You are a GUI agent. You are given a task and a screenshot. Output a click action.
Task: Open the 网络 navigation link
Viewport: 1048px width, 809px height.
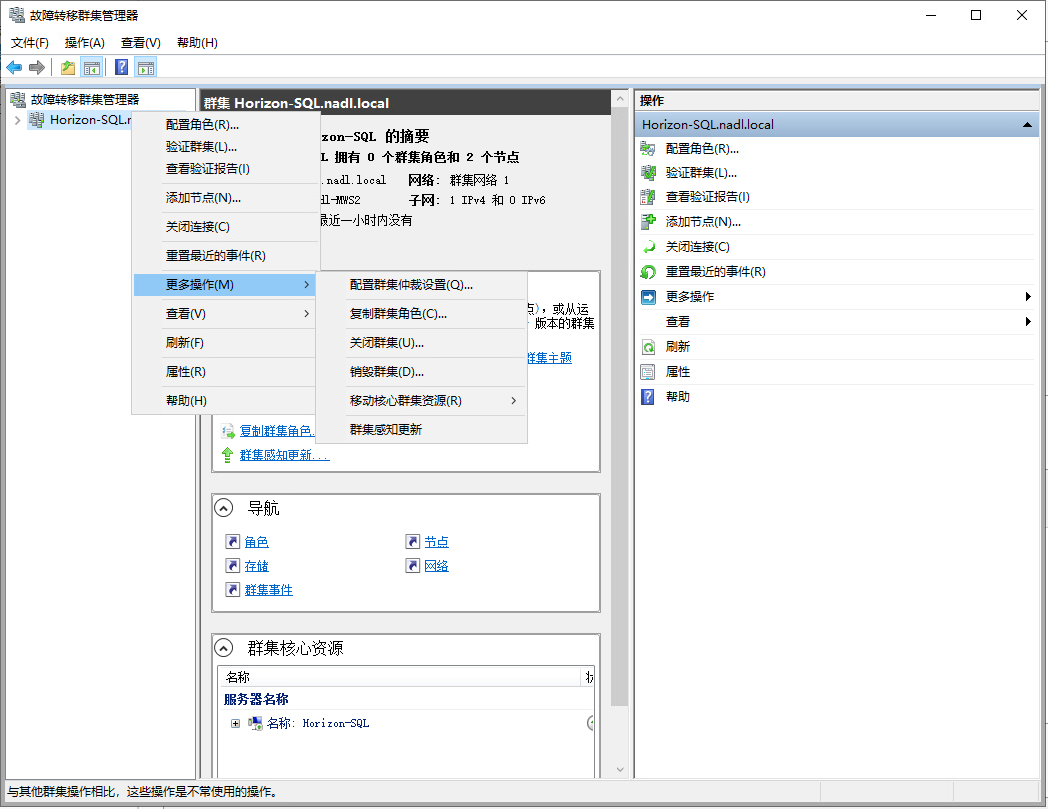click(436, 566)
